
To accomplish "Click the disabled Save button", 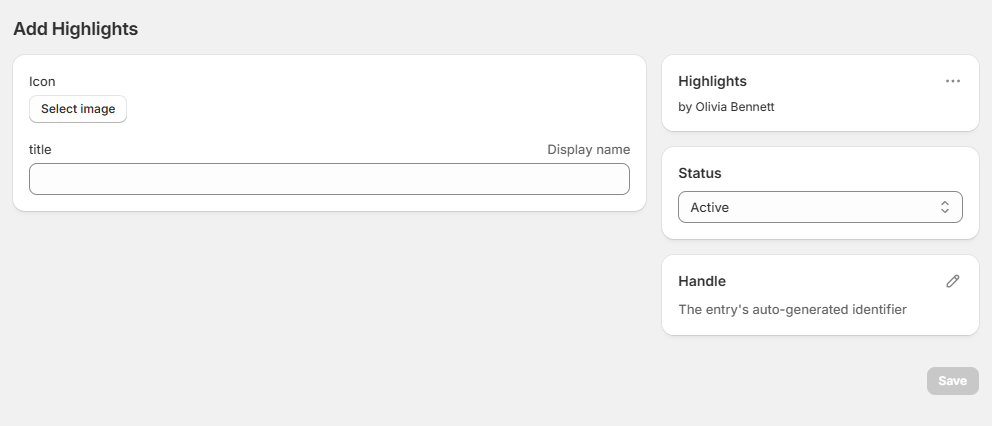I will pos(952,381).
